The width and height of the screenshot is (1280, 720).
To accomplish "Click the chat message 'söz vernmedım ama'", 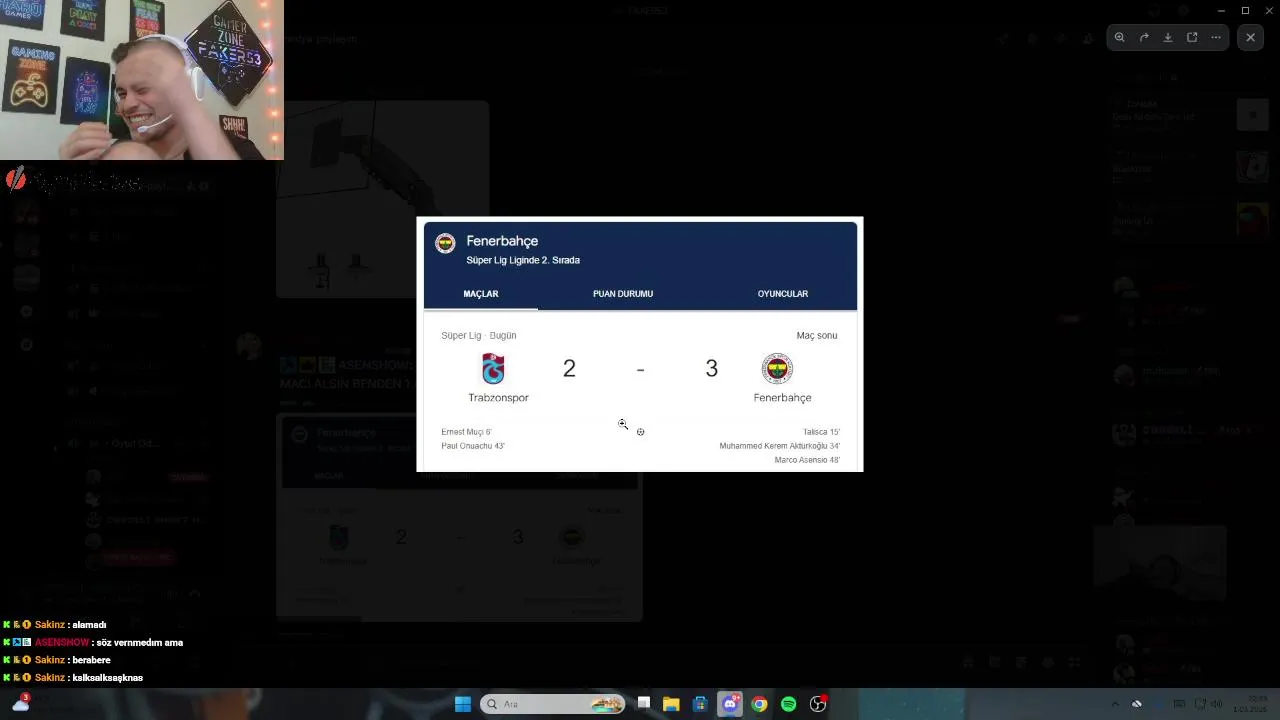I will [x=139, y=643].
